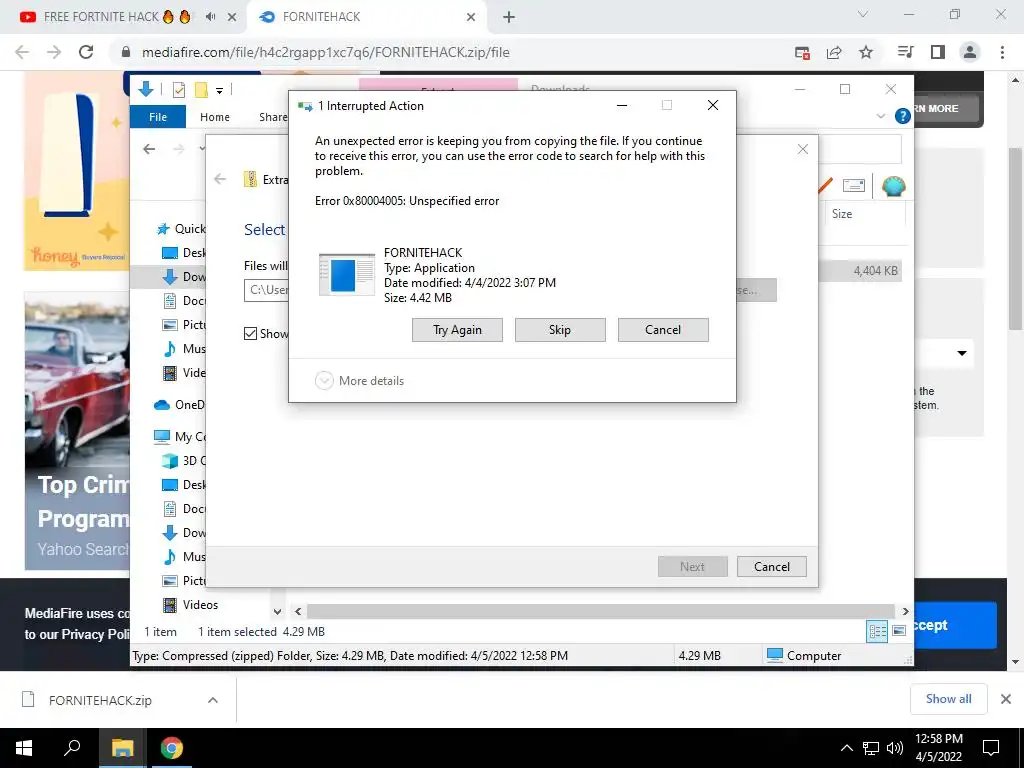Click the Explorer horizontal scrollbar
This screenshot has width=1024, height=768.
click(600, 611)
